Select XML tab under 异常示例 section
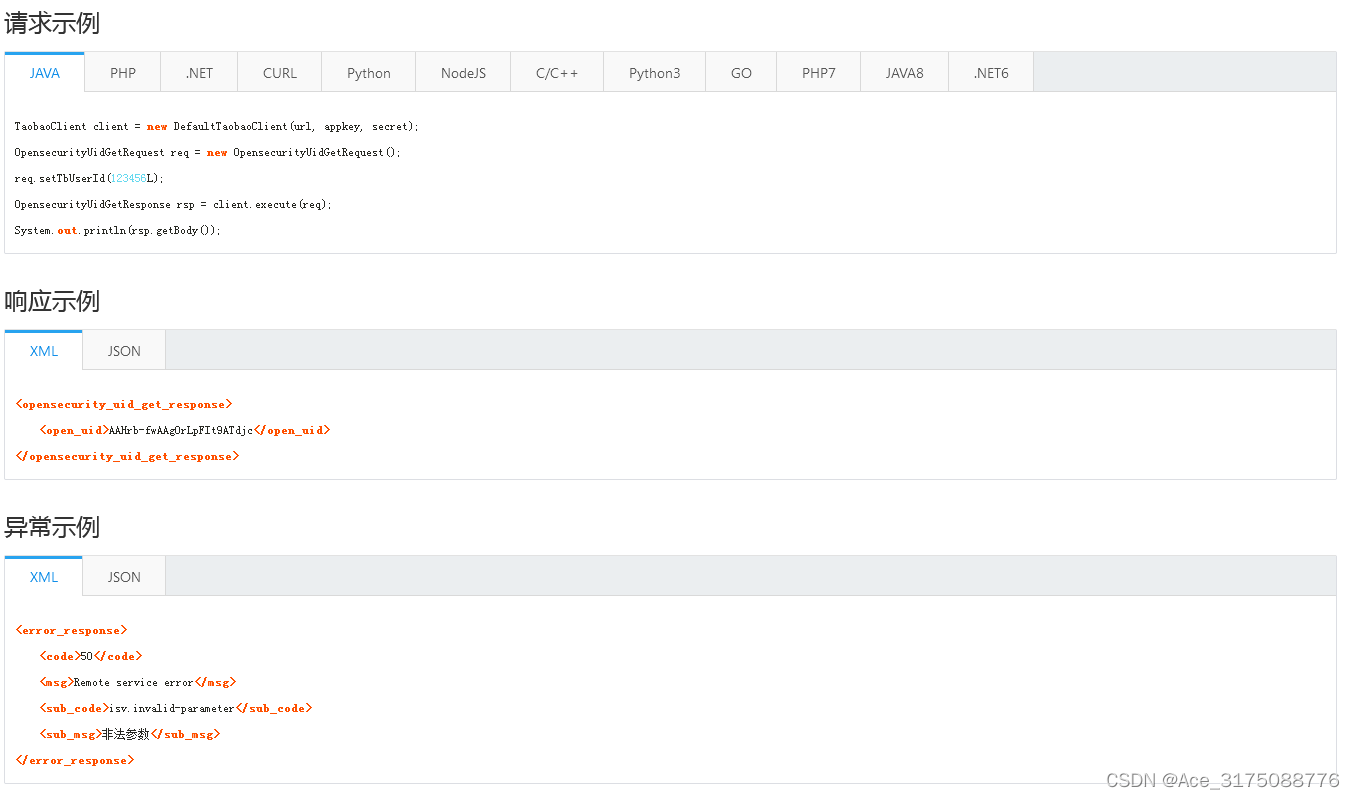This screenshot has height=799, width=1355. tap(43, 576)
